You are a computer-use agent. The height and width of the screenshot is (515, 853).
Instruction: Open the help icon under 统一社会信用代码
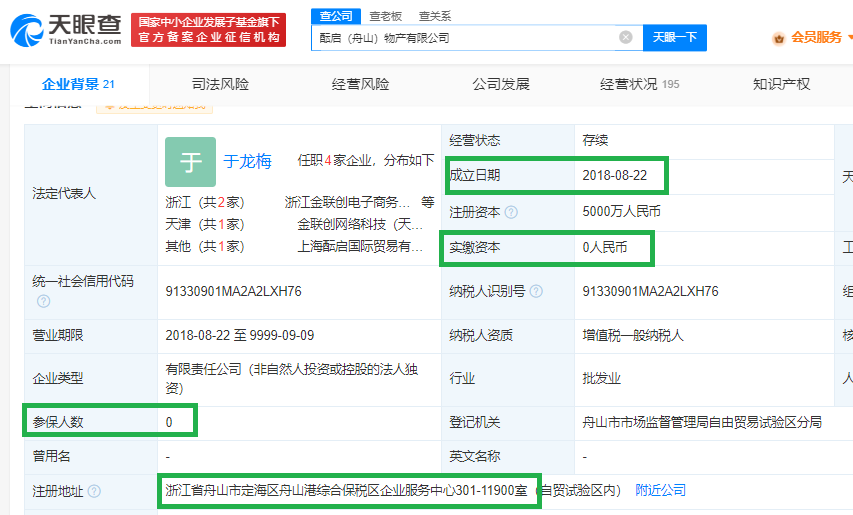[44, 301]
